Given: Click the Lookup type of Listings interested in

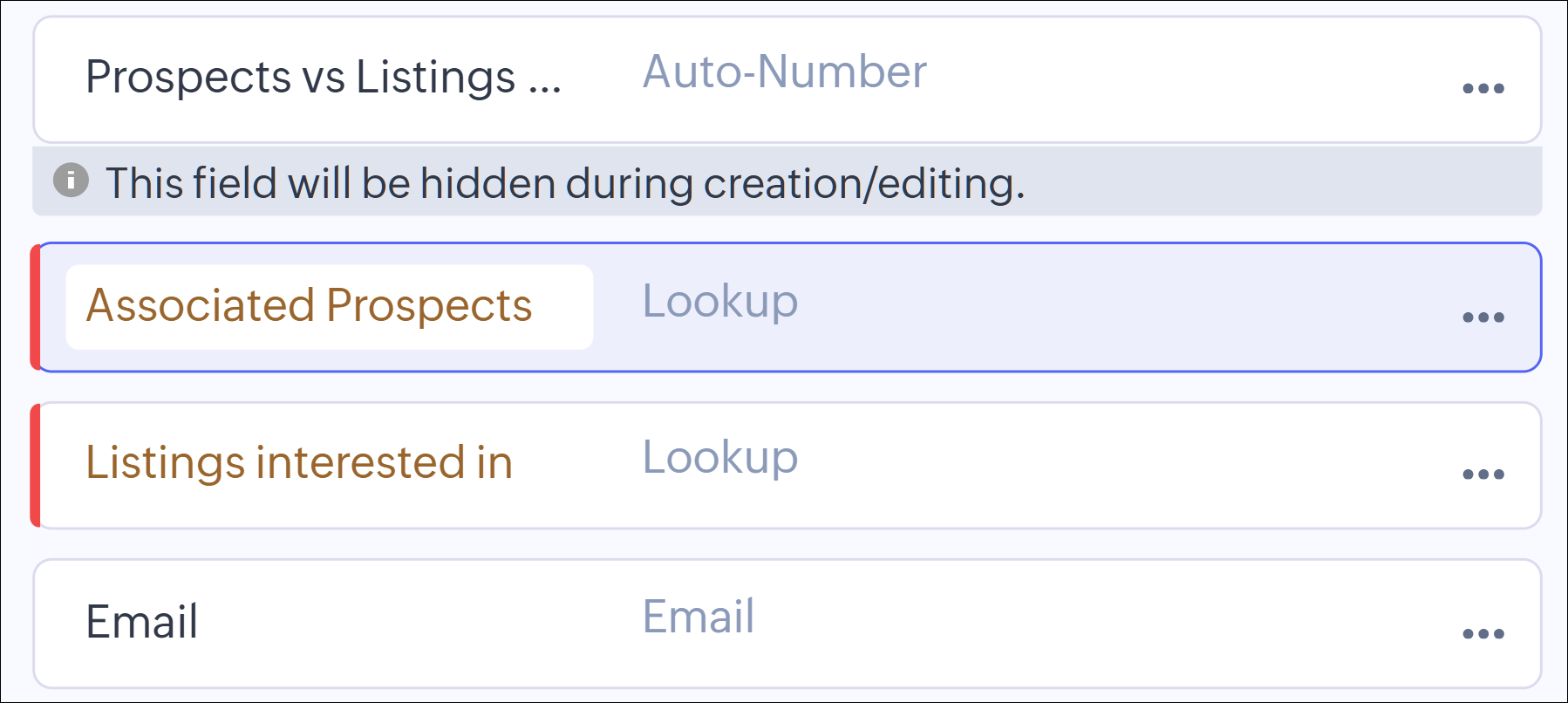Looking at the screenshot, I should [719, 457].
